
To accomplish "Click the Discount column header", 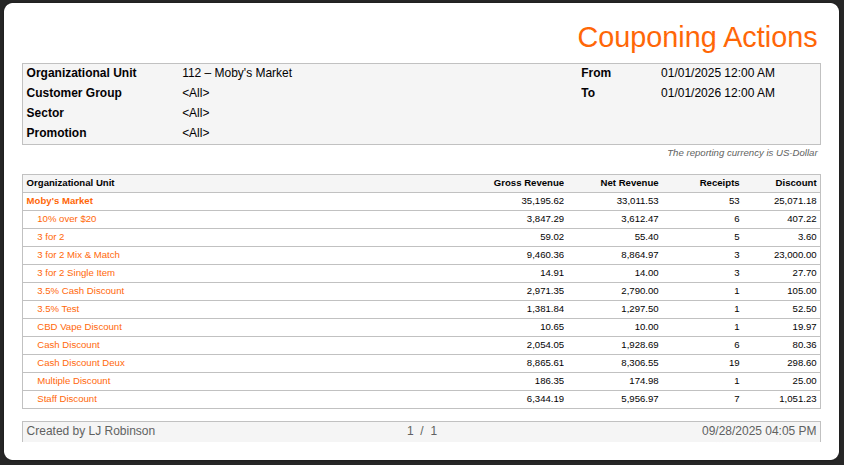I will tap(795, 183).
